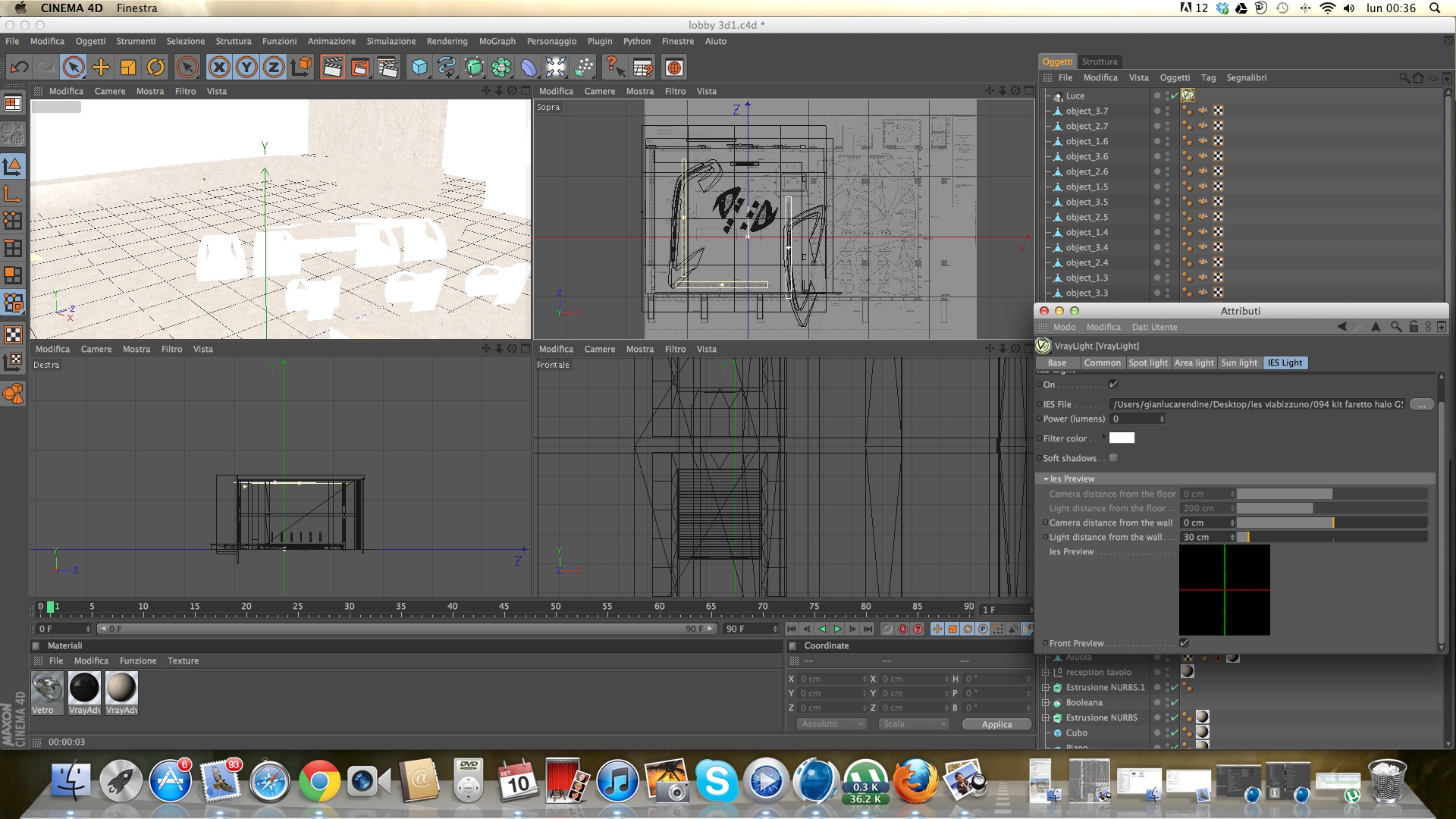1456x819 pixels.
Task: Expand the Booleana object tree item
Action: (1046, 703)
